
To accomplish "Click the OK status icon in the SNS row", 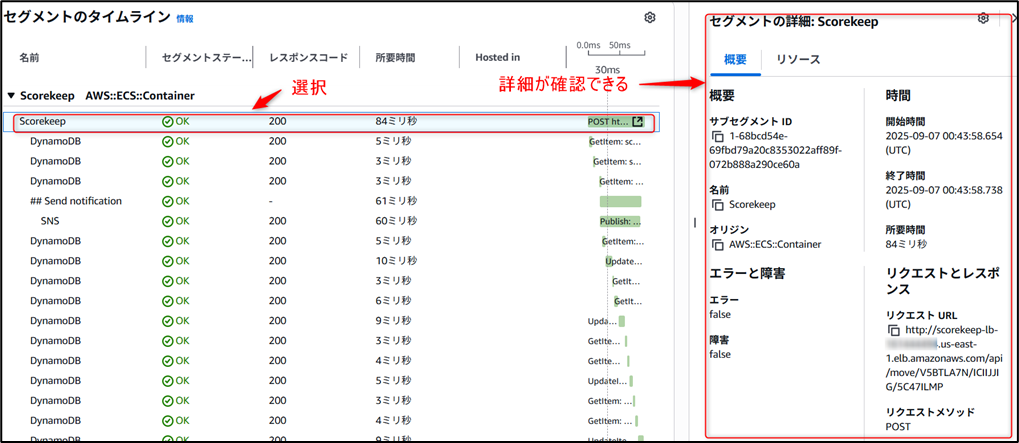I will click(x=168, y=221).
